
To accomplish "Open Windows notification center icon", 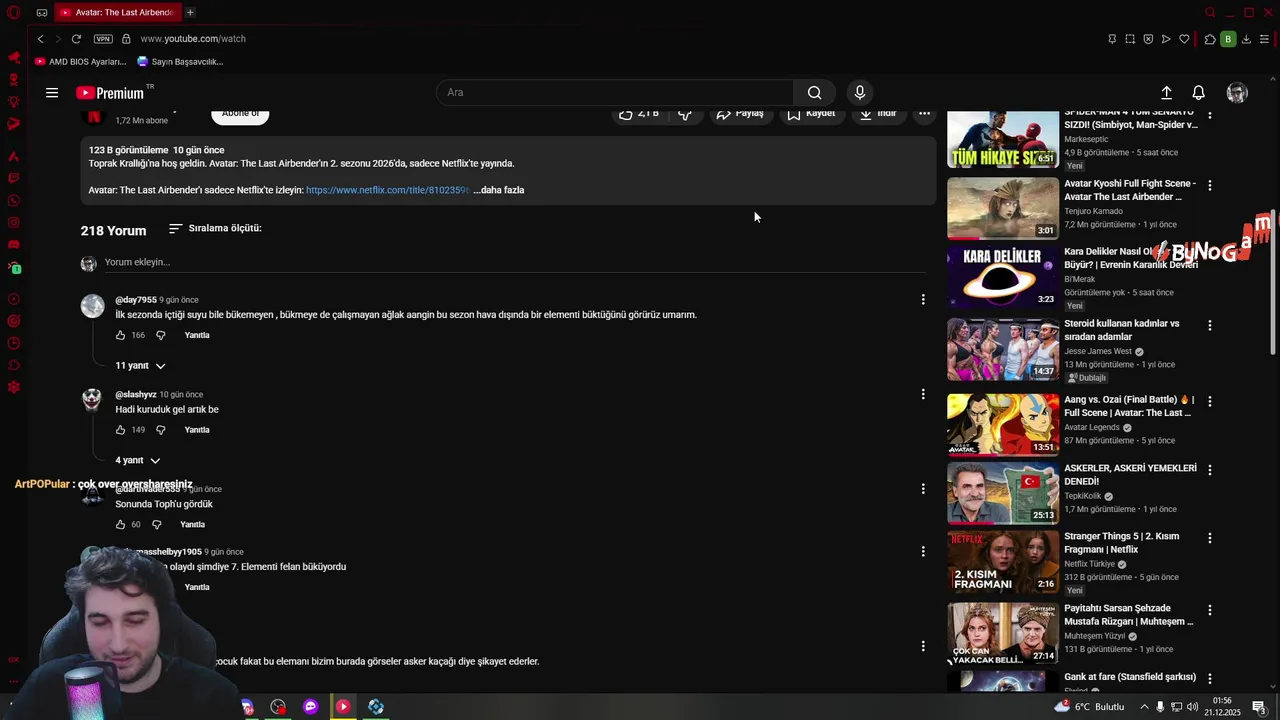I will point(1259,707).
